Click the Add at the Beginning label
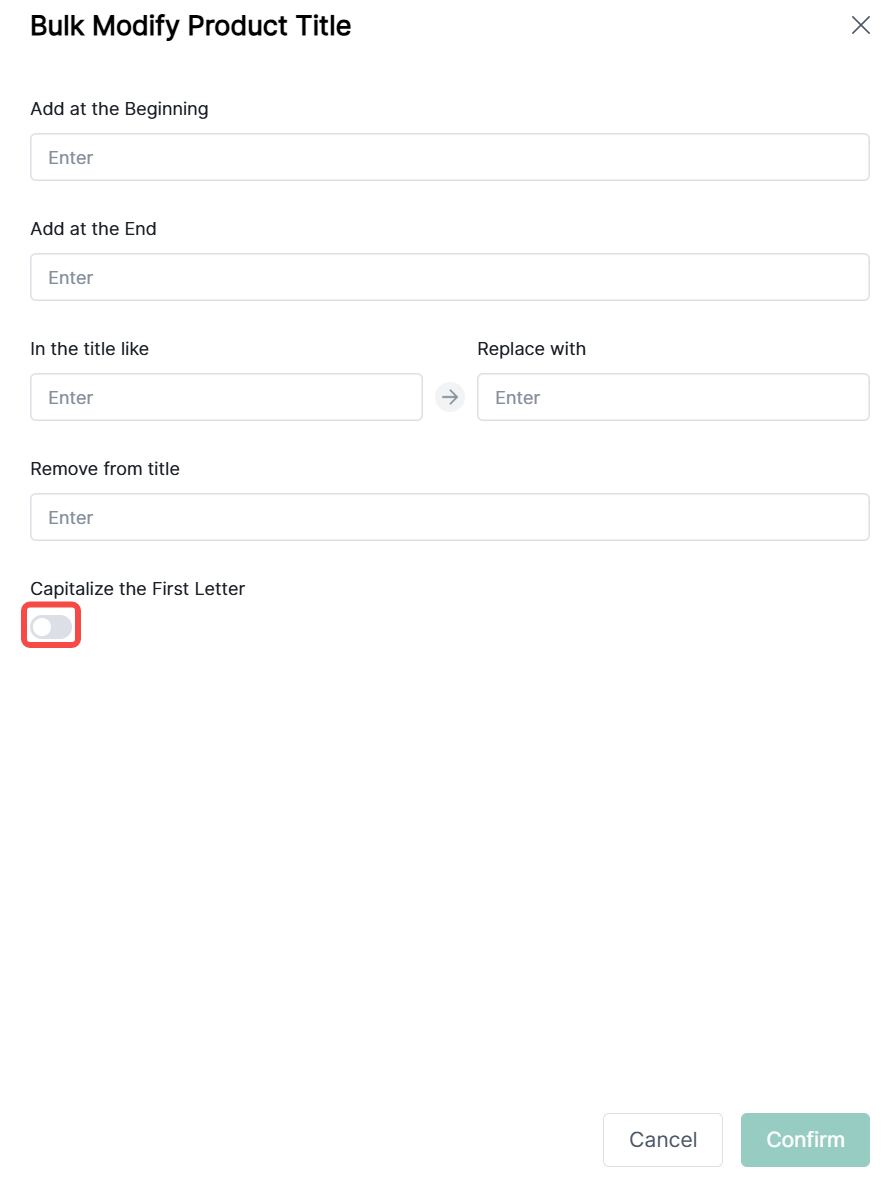 [x=119, y=109]
